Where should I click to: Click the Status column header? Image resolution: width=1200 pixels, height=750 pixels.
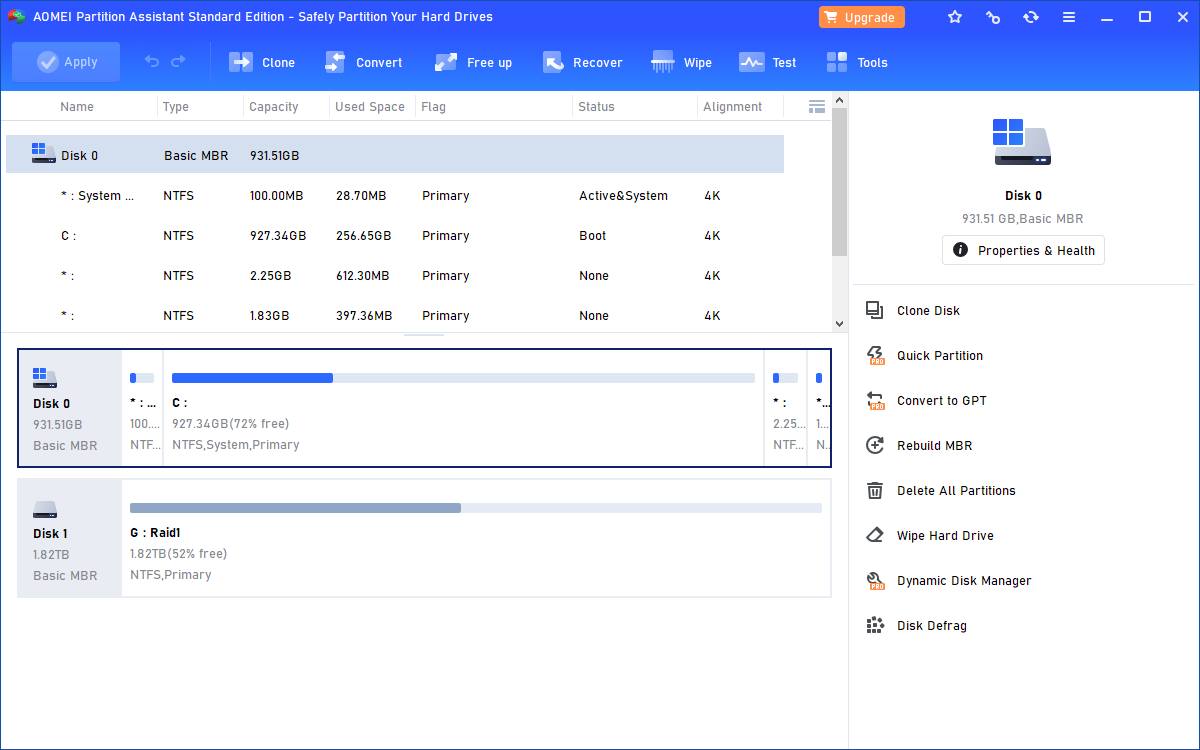596,106
